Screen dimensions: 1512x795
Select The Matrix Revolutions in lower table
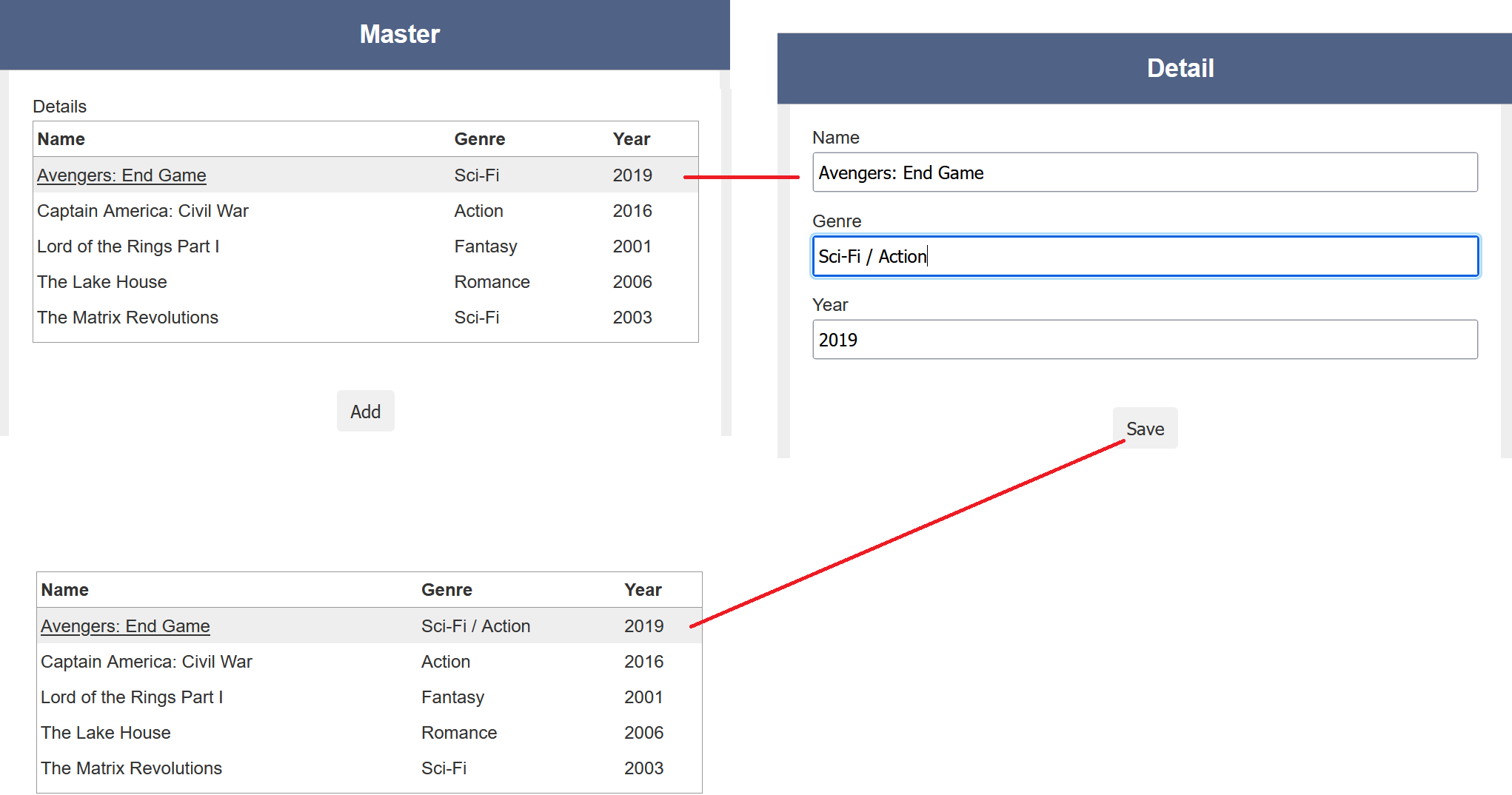pos(131,768)
